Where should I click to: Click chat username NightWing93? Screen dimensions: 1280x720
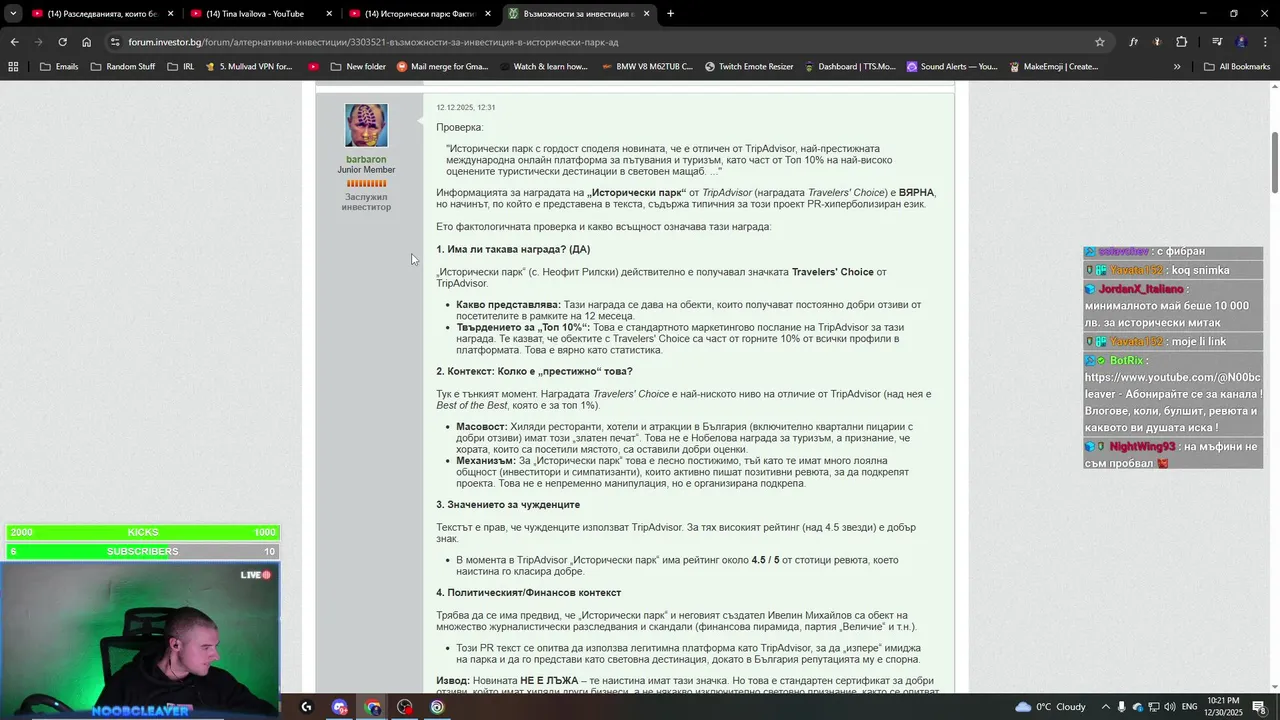1142,447
